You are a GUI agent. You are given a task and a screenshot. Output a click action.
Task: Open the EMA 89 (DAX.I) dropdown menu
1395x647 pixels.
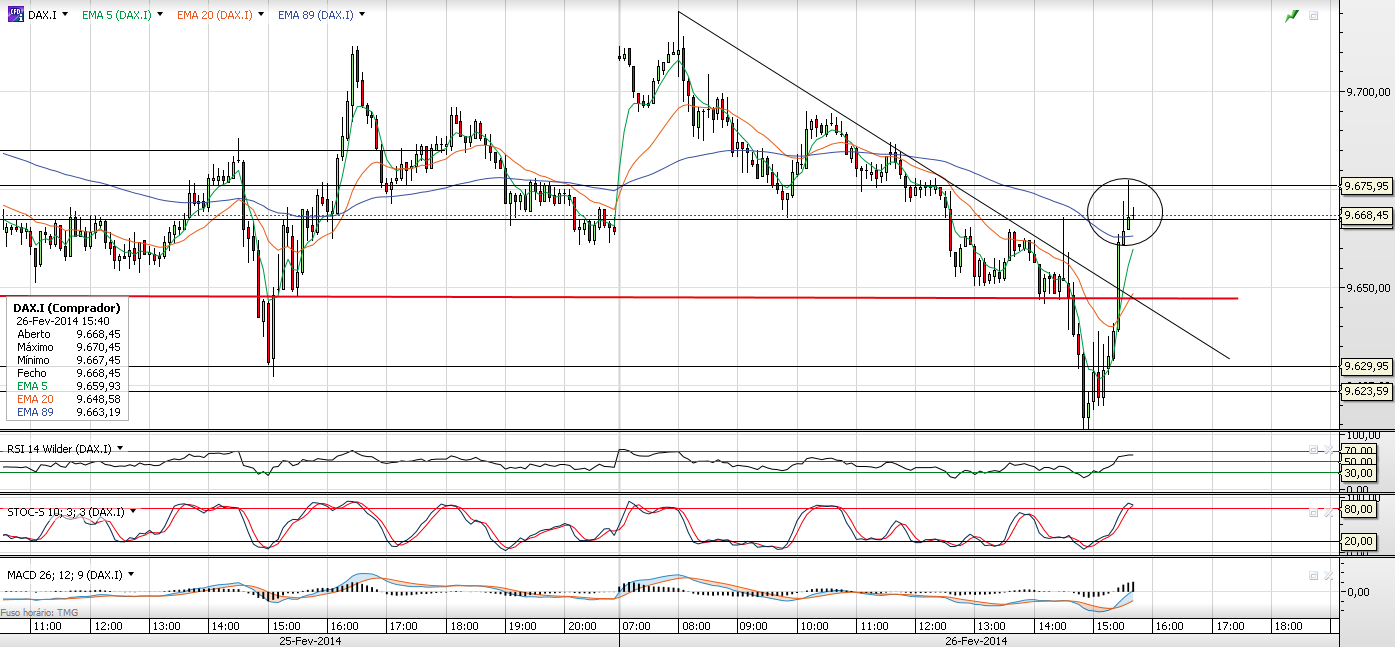click(x=362, y=15)
